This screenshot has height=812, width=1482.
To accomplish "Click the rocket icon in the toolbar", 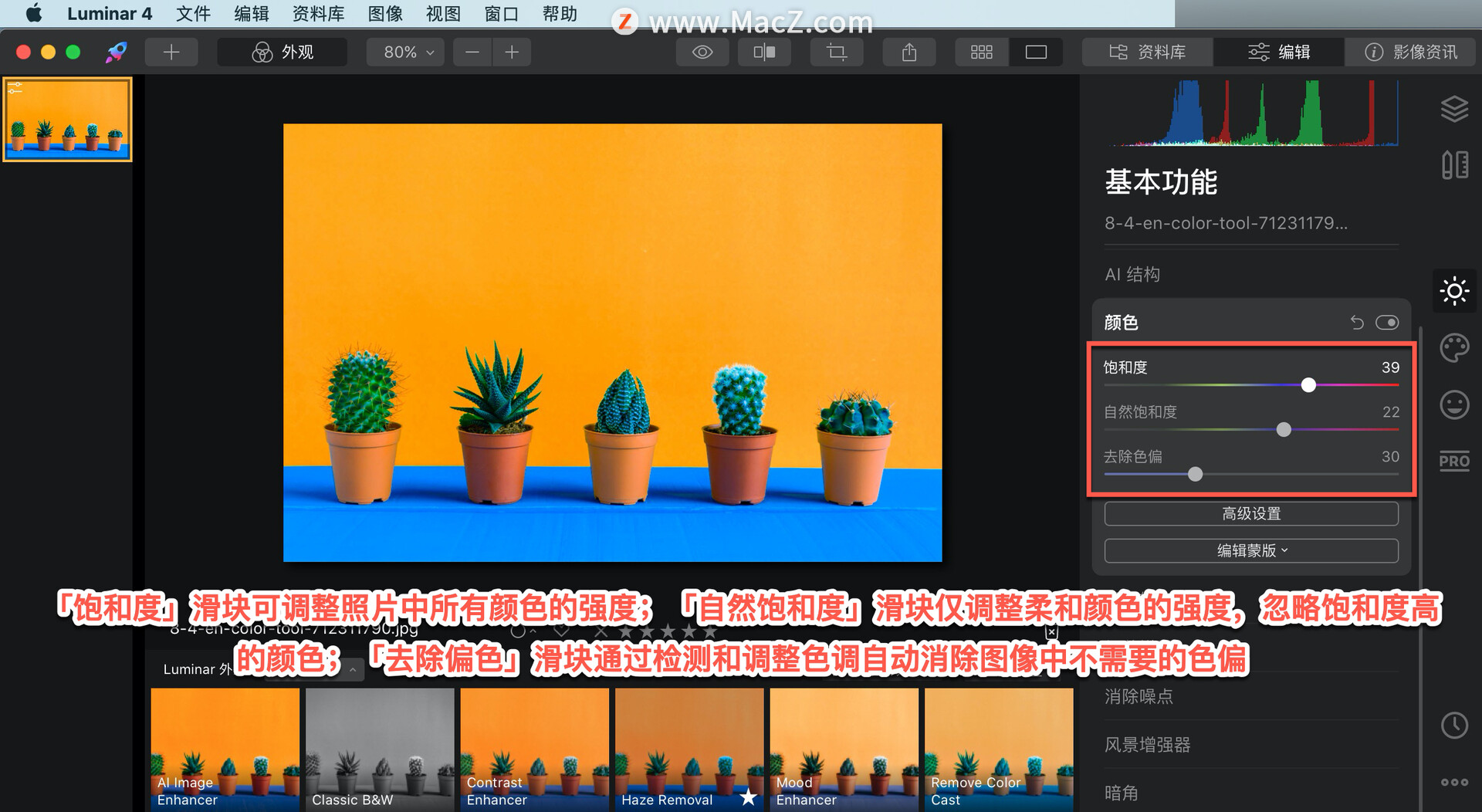I will click(x=117, y=52).
